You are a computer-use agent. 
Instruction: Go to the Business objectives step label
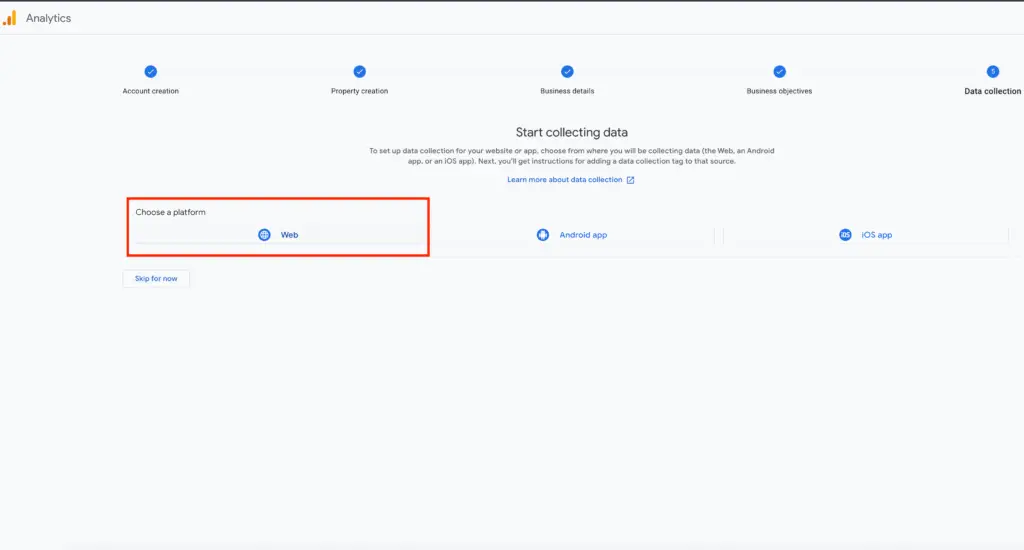779,91
